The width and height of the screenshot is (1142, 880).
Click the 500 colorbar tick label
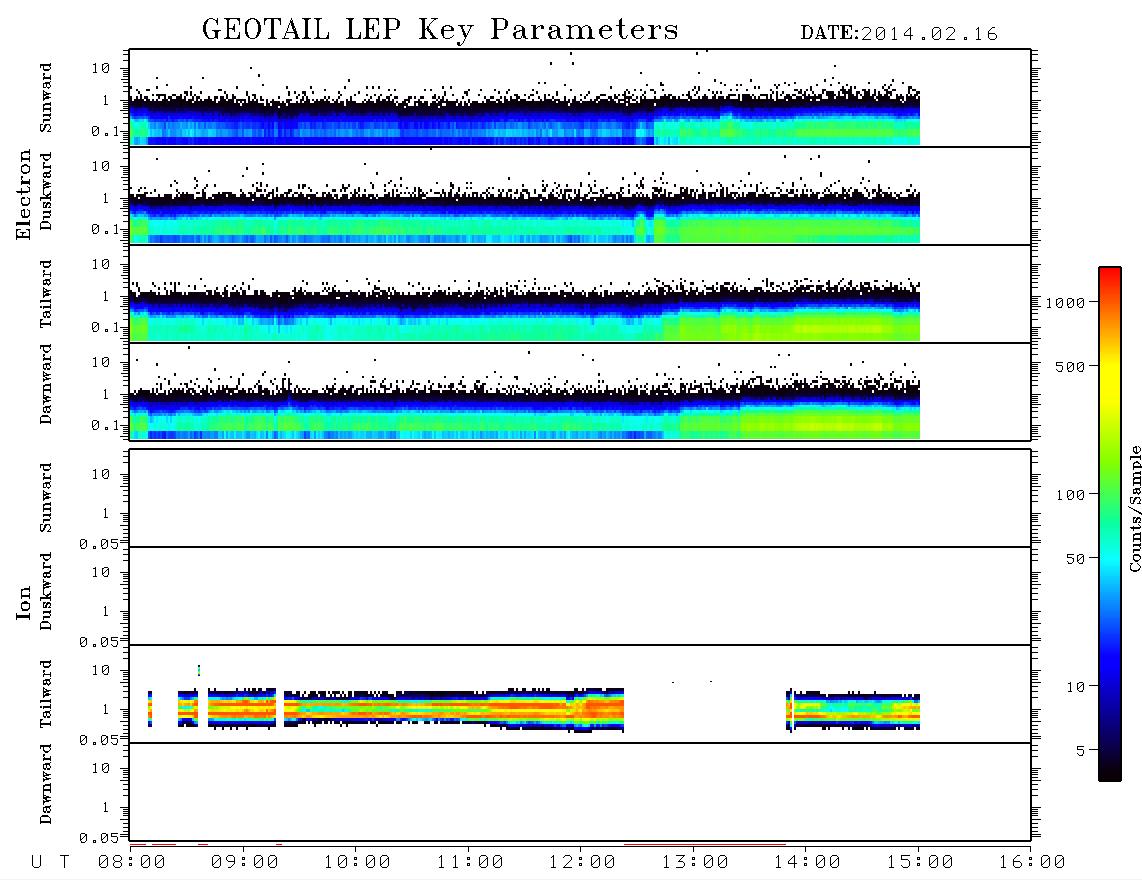pyautogui.click(x=1071, y=366)
